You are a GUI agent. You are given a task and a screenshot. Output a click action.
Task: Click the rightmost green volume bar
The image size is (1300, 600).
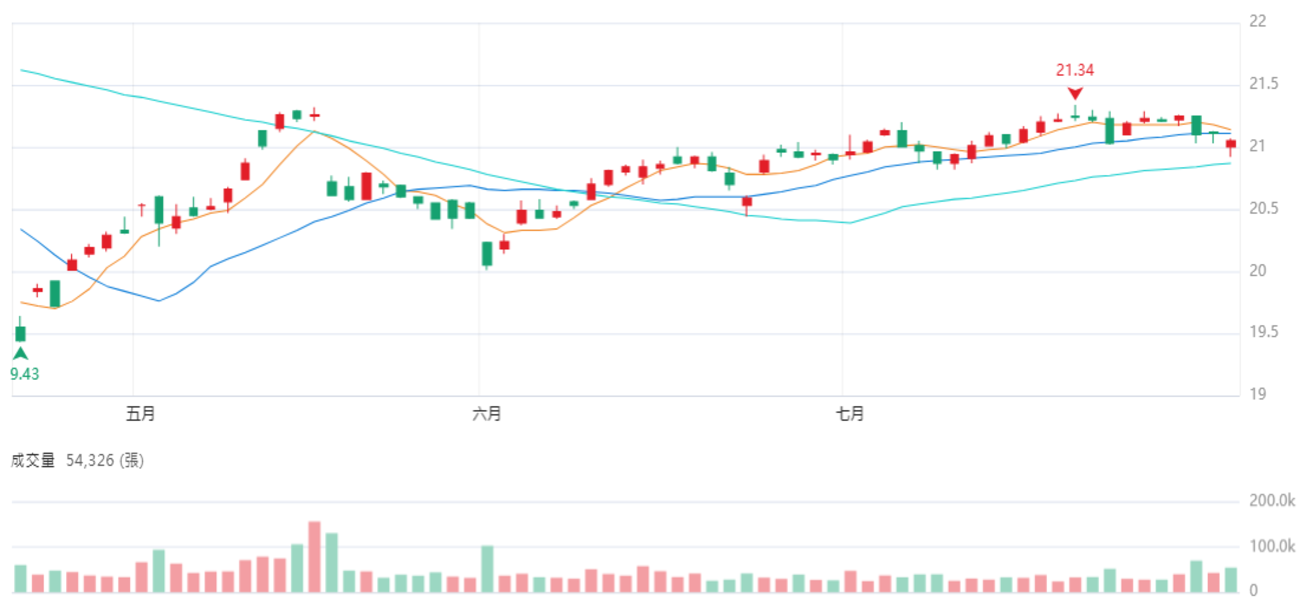tap(1231, 580)
